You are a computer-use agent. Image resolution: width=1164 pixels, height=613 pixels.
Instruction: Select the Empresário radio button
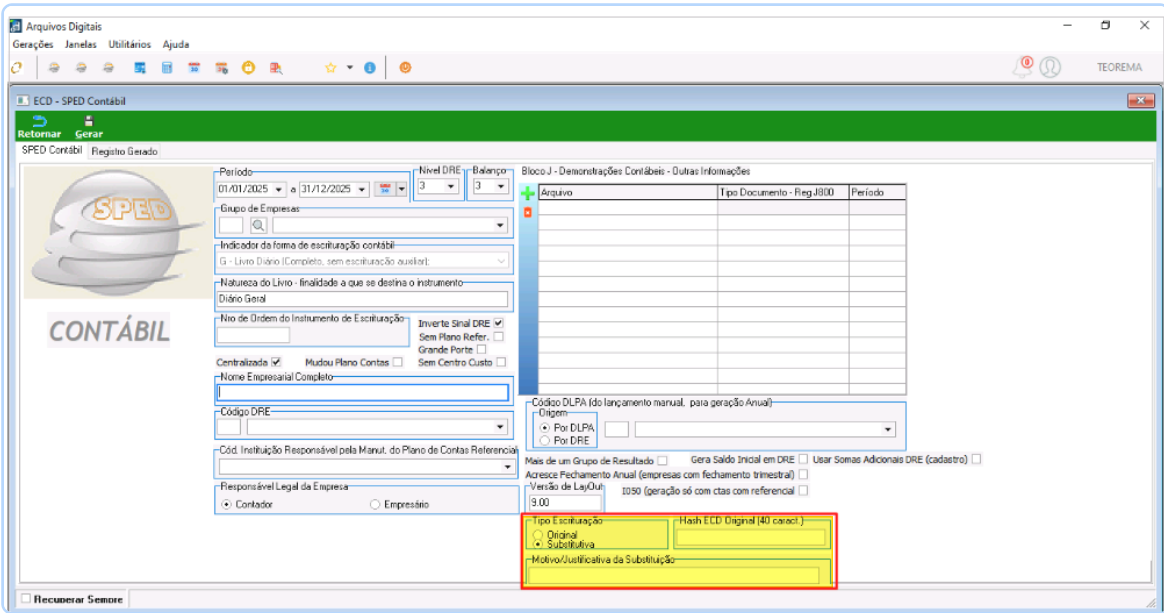(375, 505)
